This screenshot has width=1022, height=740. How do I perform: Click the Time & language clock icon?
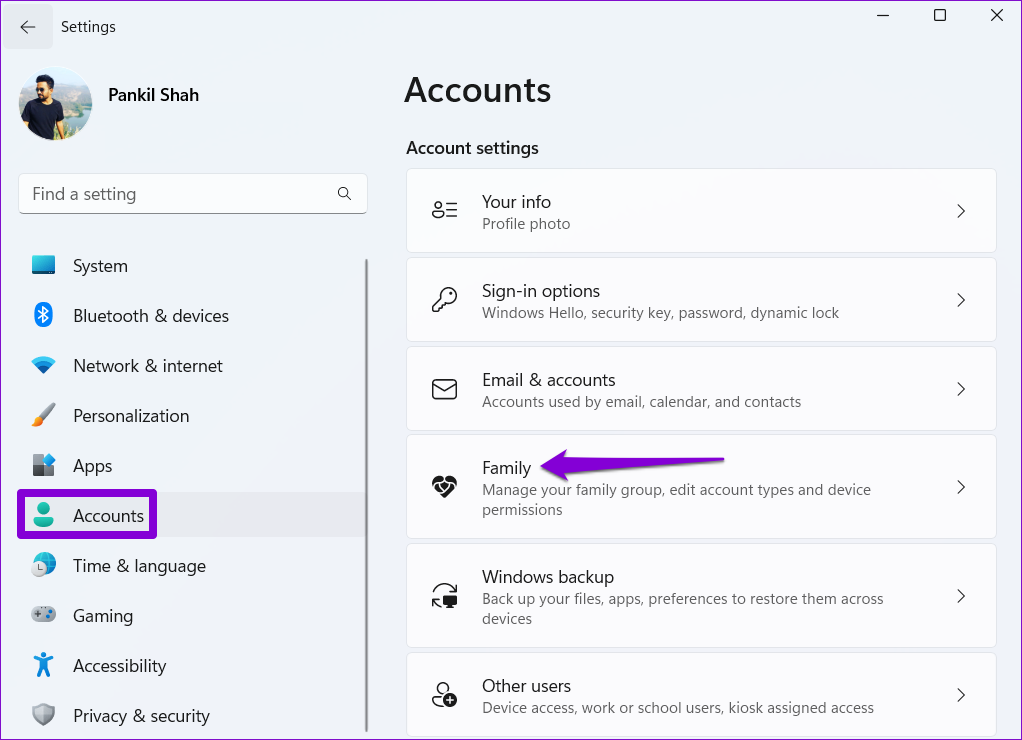click(x=43, y=566)
